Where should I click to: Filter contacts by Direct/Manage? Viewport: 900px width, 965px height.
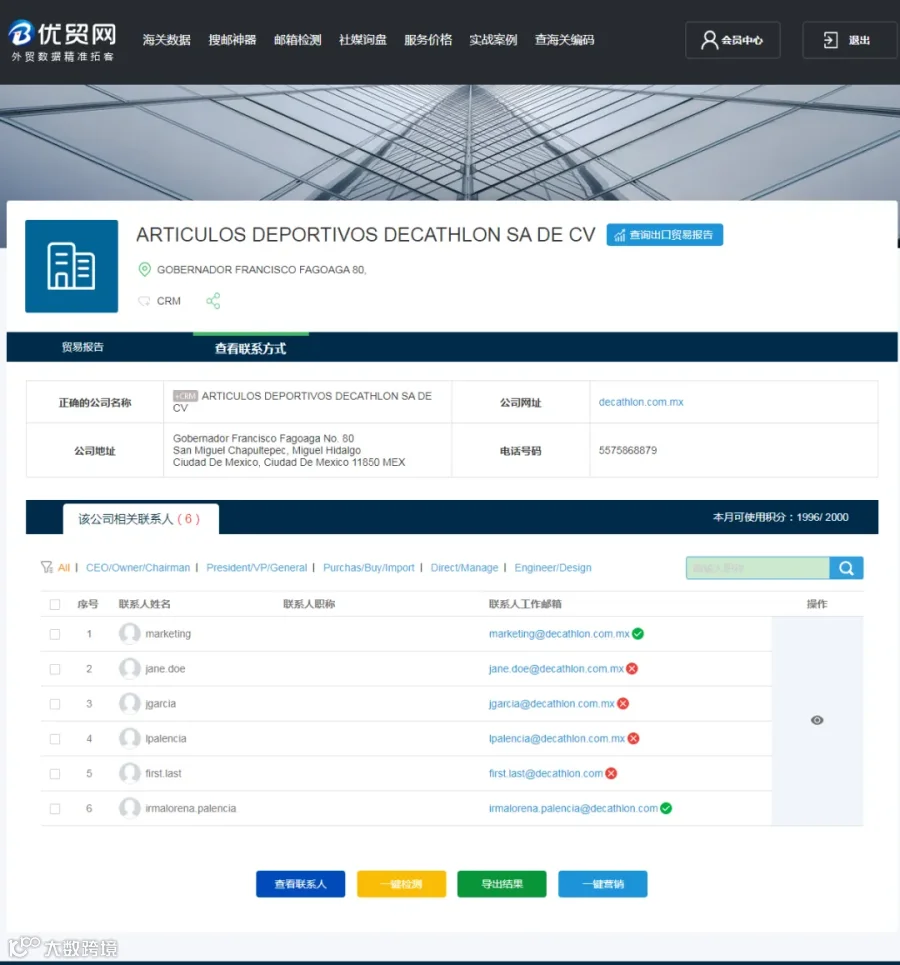[464, 567]
